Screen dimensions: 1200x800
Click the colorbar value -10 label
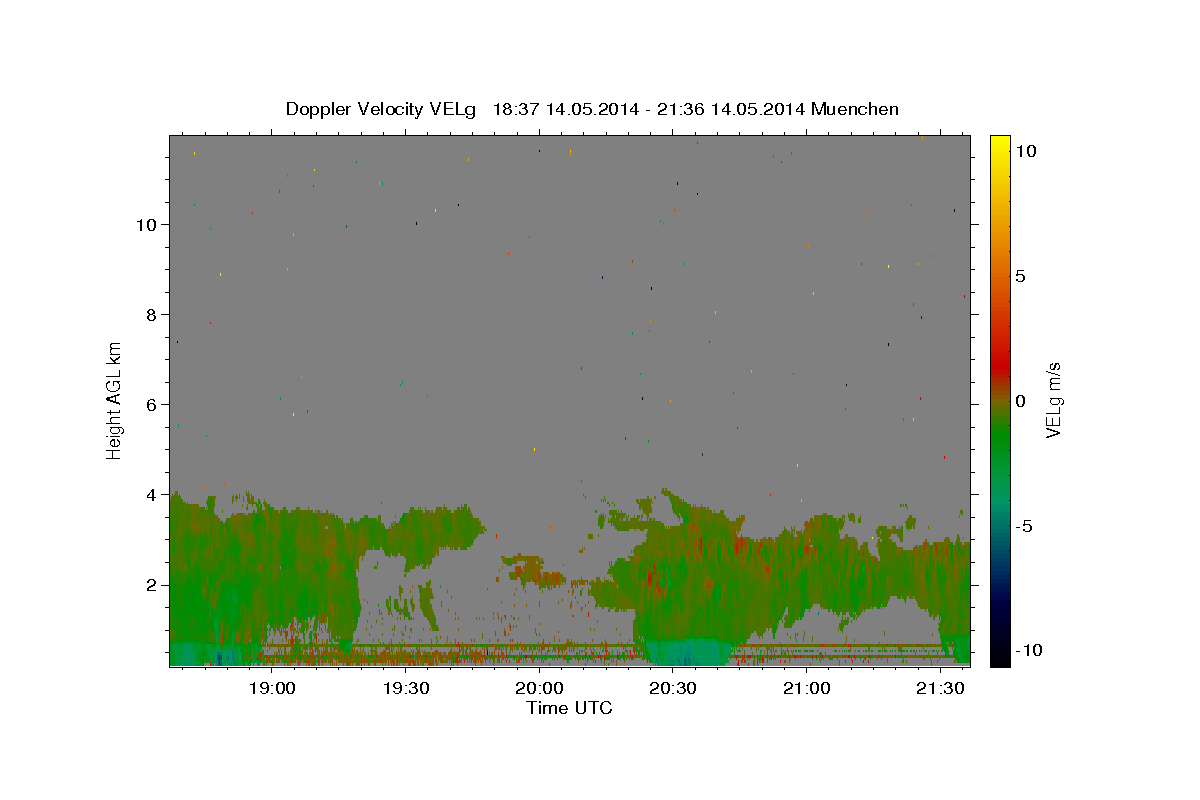pyautogui.click(x=1028, y=651)
